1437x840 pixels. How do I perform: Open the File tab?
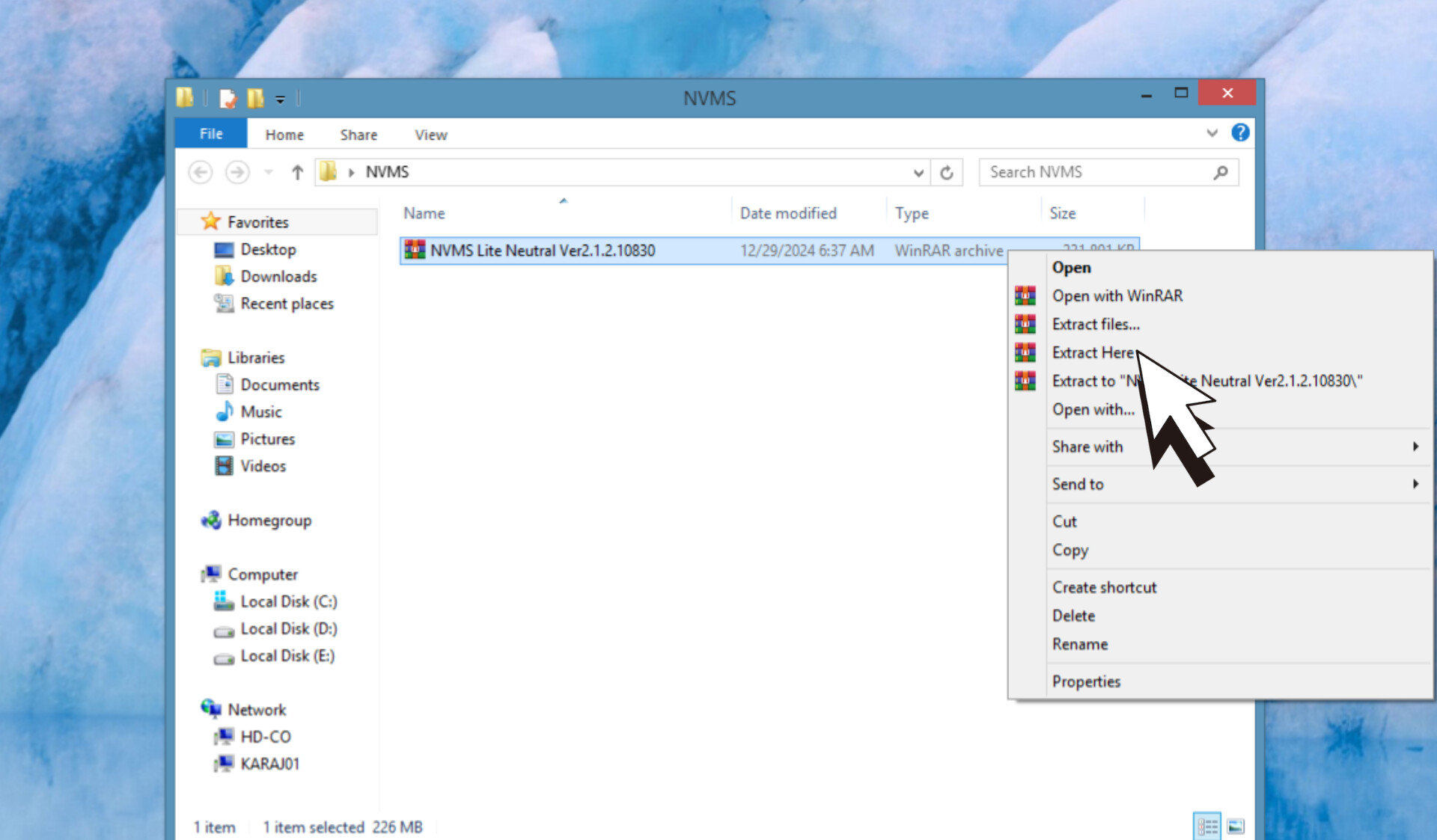(x=211, y=134)
